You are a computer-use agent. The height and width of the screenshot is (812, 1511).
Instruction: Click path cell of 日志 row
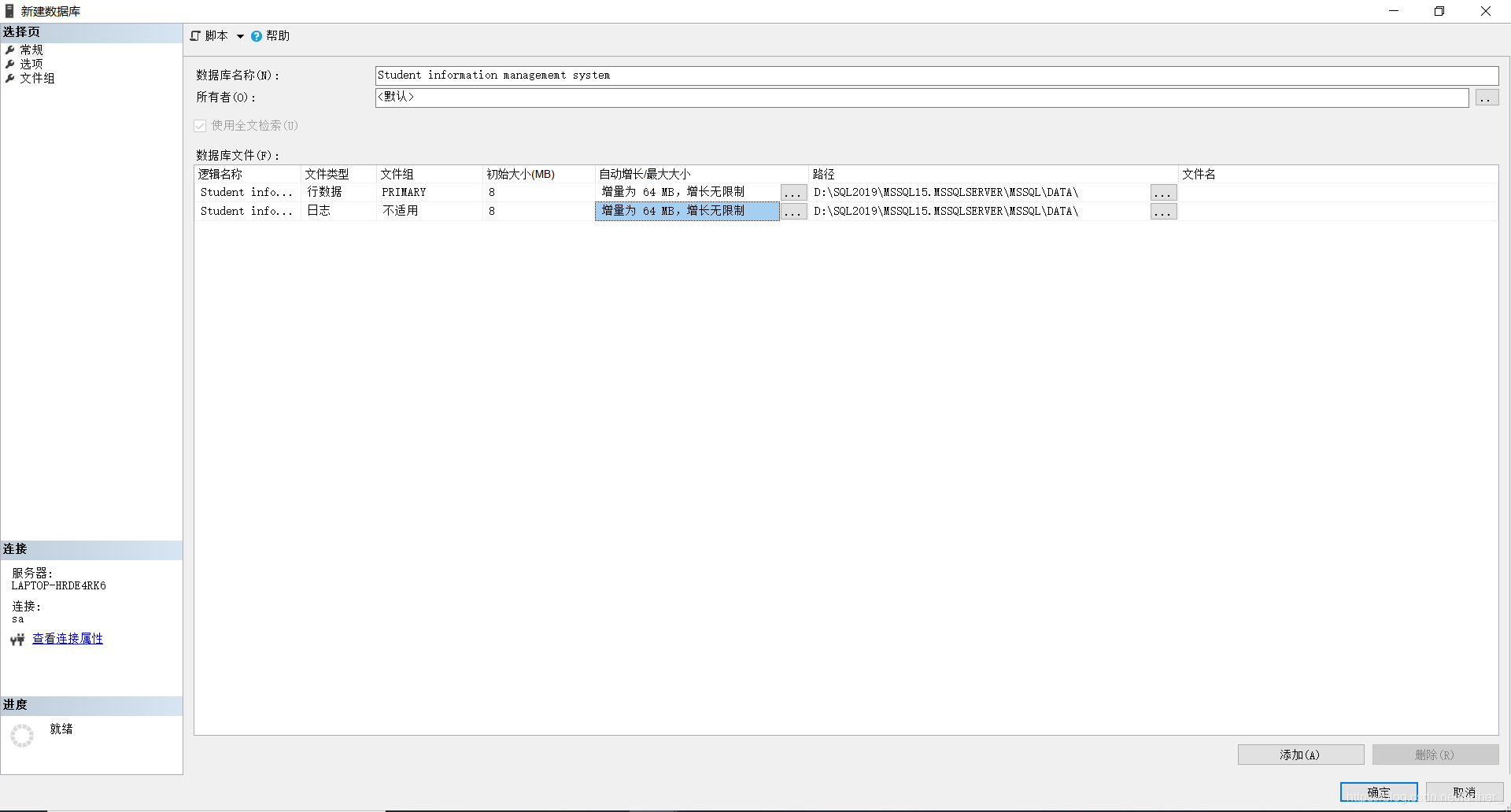tap(980, 211)
